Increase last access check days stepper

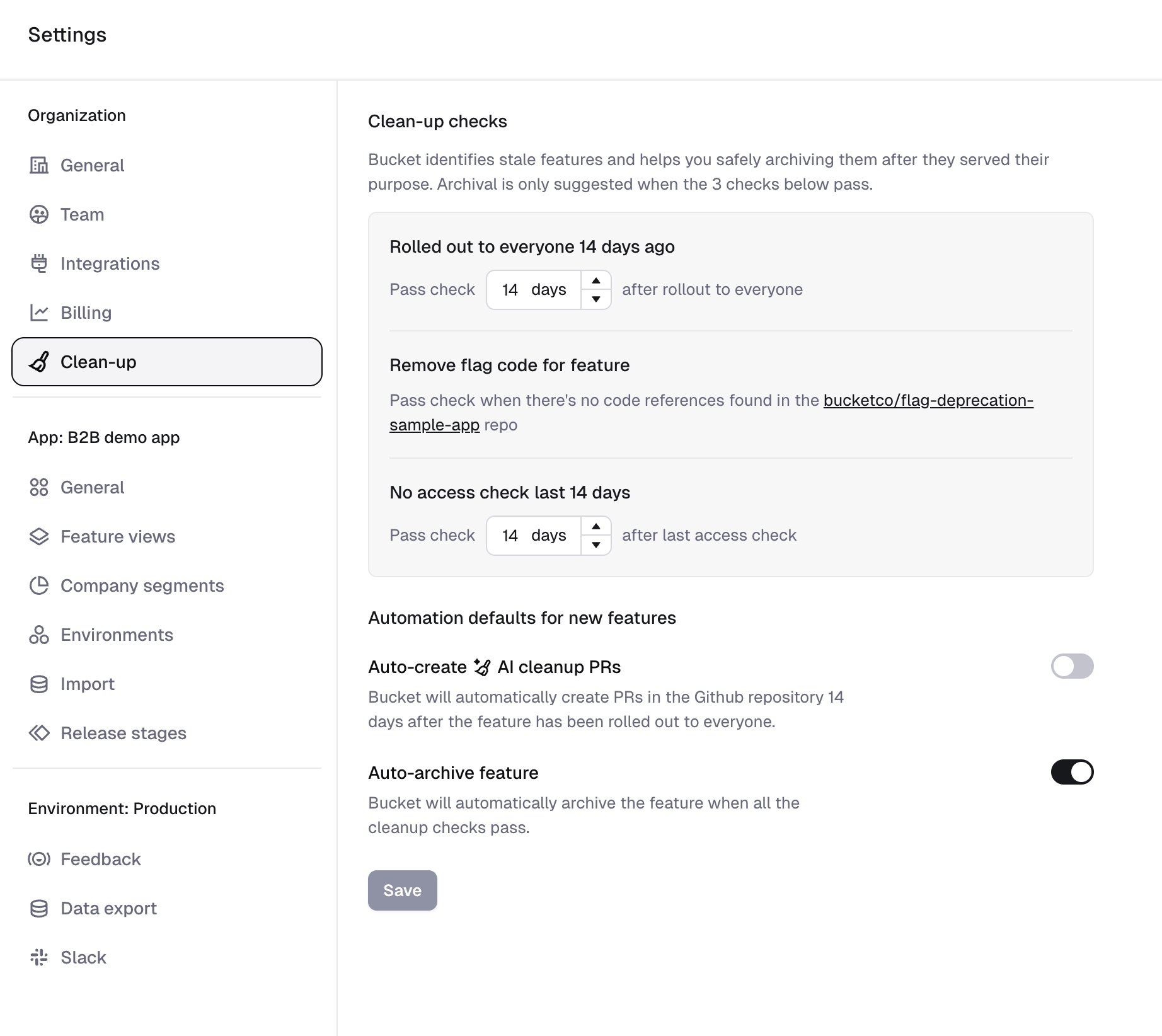tap(596, 527)
